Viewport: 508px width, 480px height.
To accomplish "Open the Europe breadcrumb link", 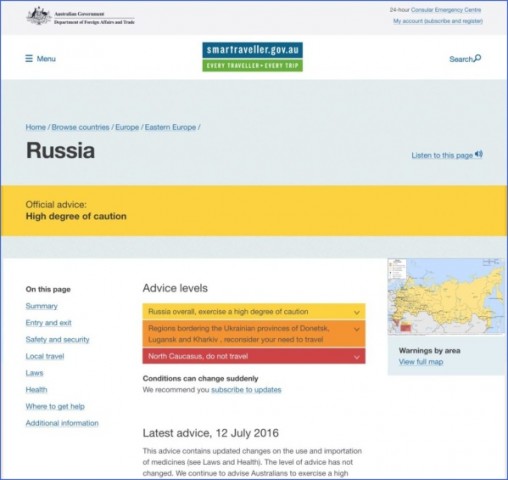I will [127, 127].
